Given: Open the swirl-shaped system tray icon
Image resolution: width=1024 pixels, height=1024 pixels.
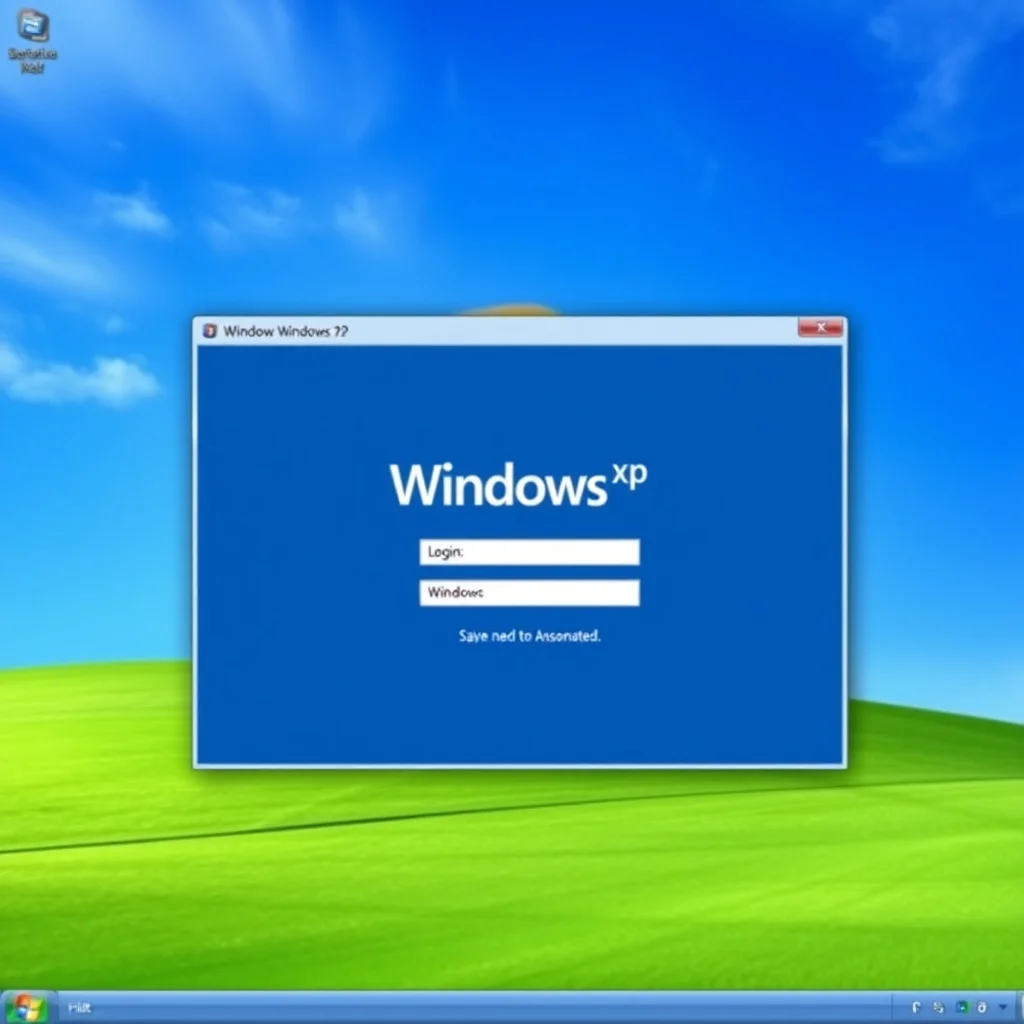Looking at the screenshot, I should [938, 1008].
